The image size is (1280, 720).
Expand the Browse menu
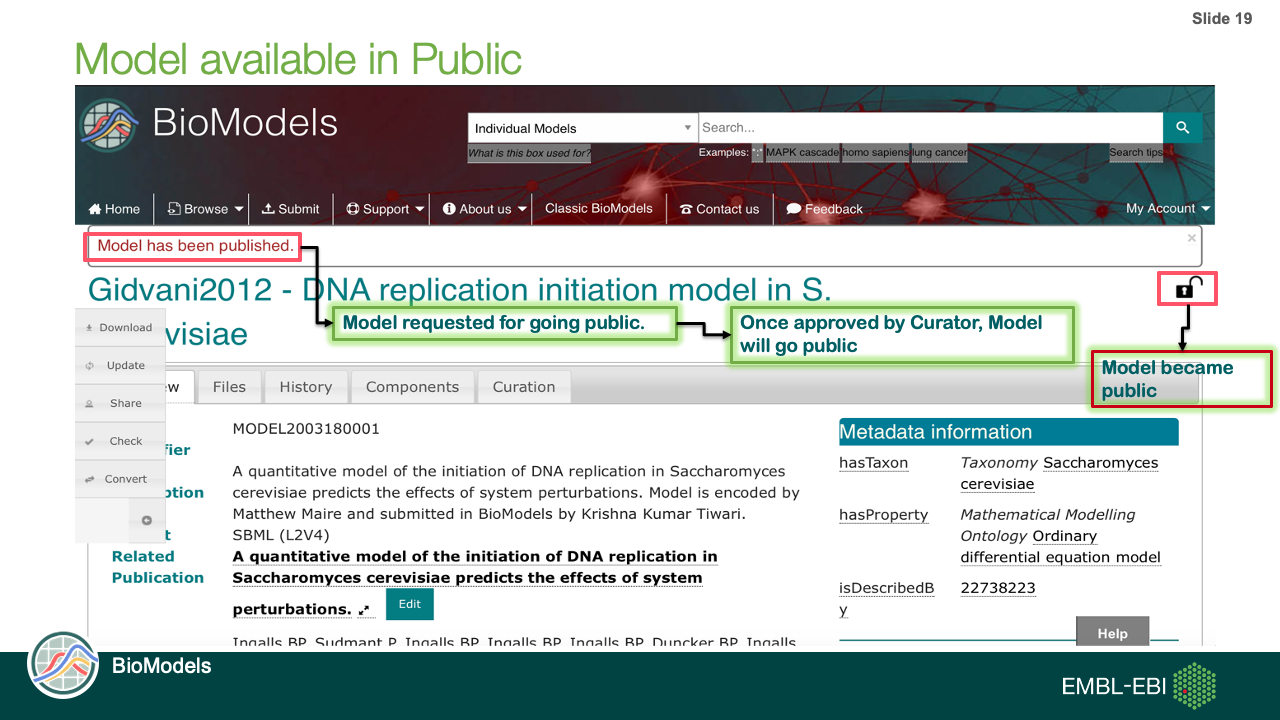205,209
